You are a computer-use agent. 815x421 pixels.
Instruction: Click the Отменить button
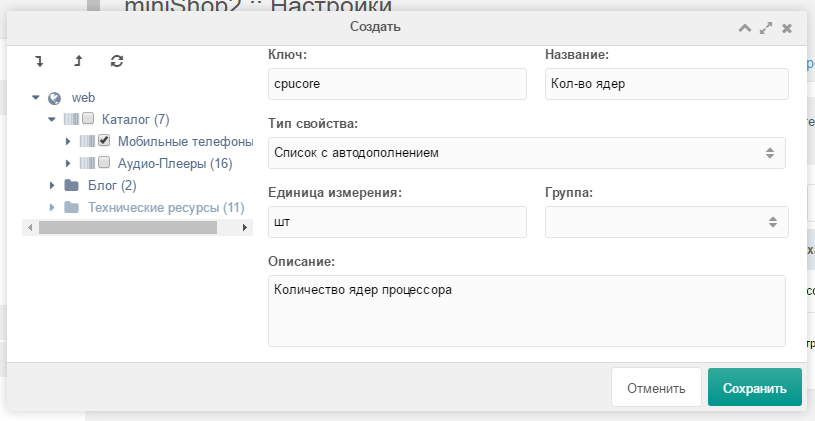coord(656,388)
